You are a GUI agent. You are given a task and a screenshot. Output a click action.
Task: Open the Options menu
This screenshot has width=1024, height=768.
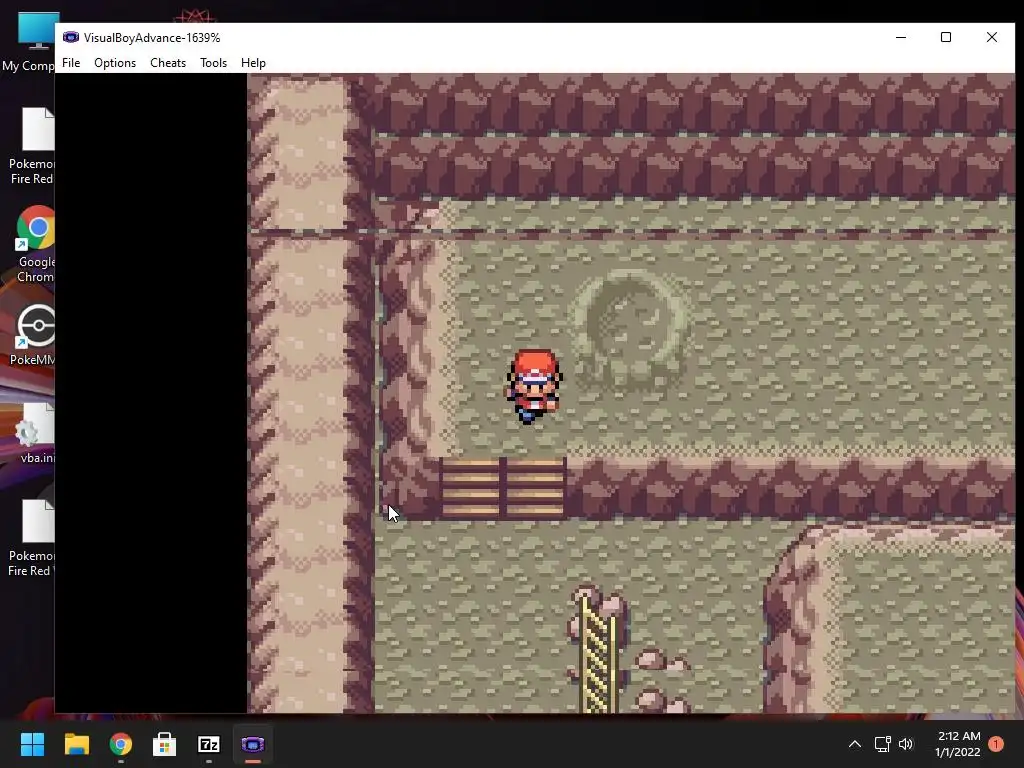click(x=115, y=63)
